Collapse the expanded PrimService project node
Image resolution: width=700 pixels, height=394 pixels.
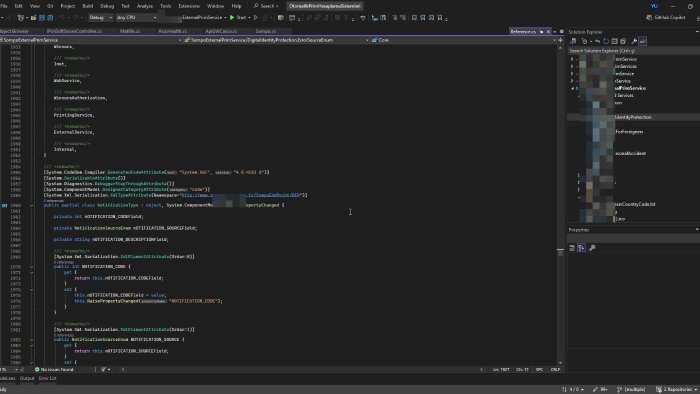[x=572, y=88]
